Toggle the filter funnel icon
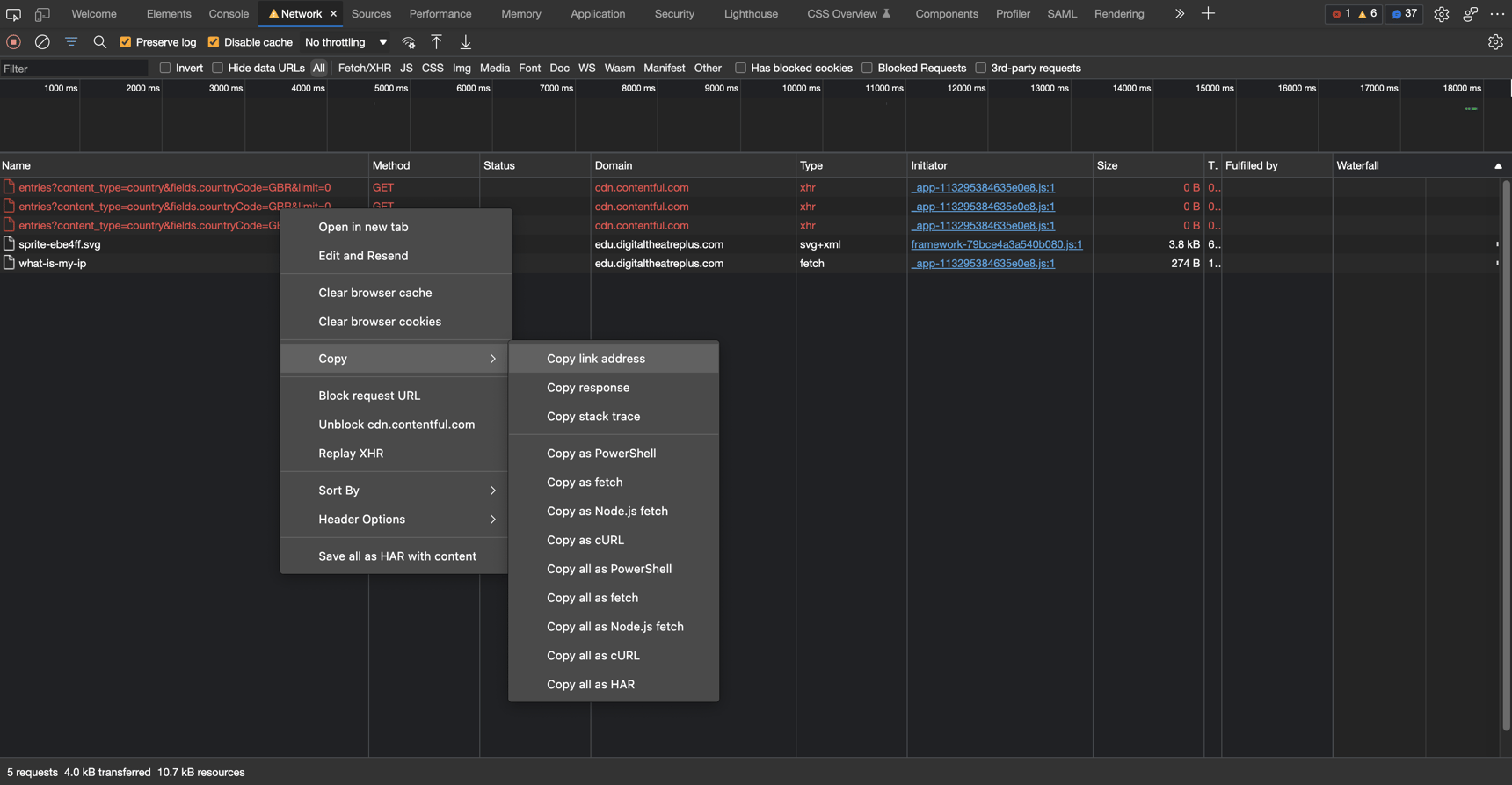This screenshot has width=1512, height=785. tap(71, 42)
